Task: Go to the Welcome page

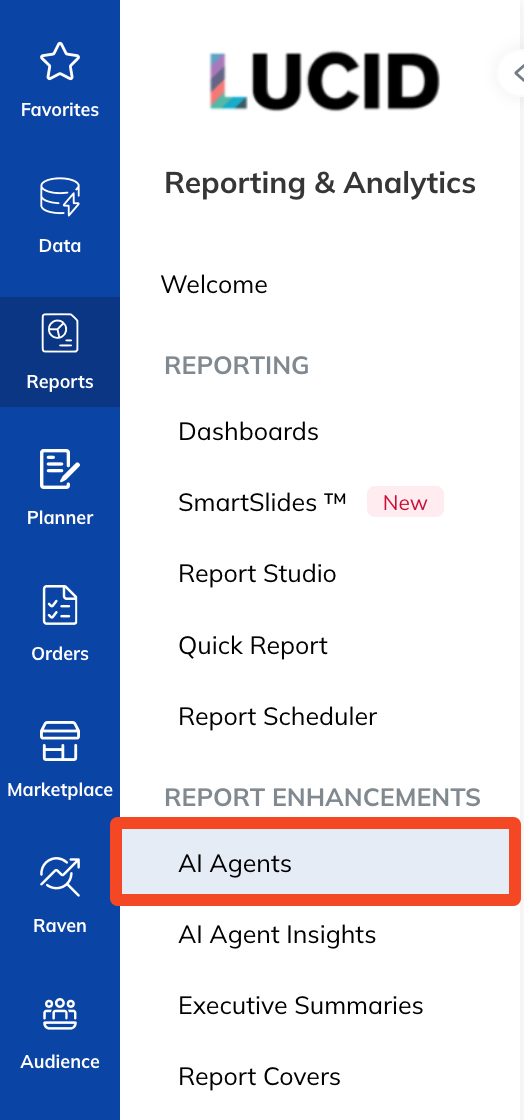Action: coord(214,284)
